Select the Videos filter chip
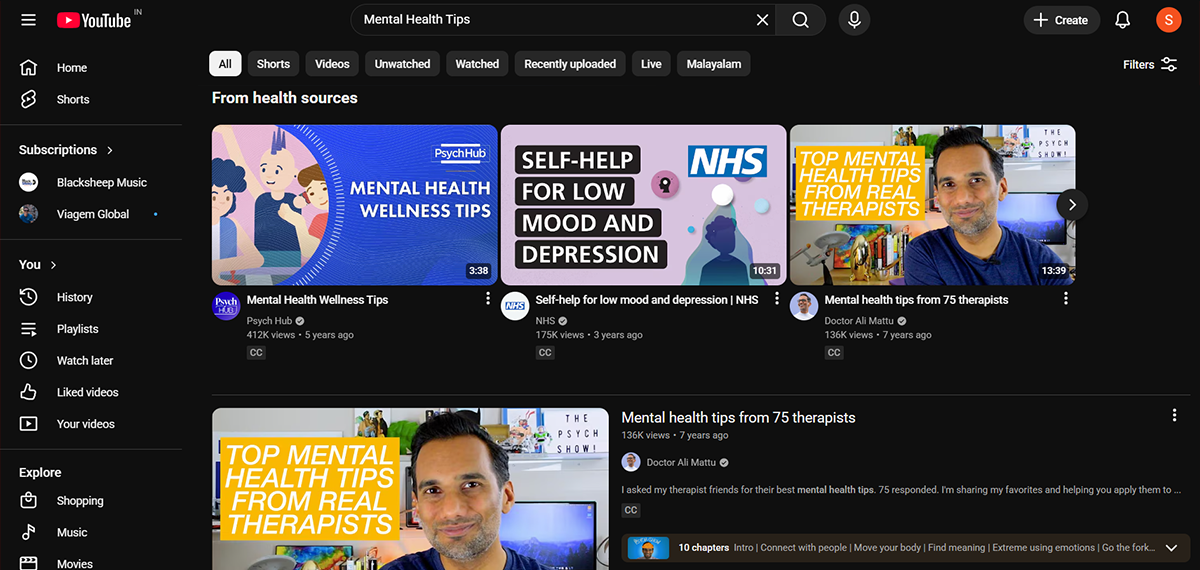1200x570 pixels. [x=332, y=64]
